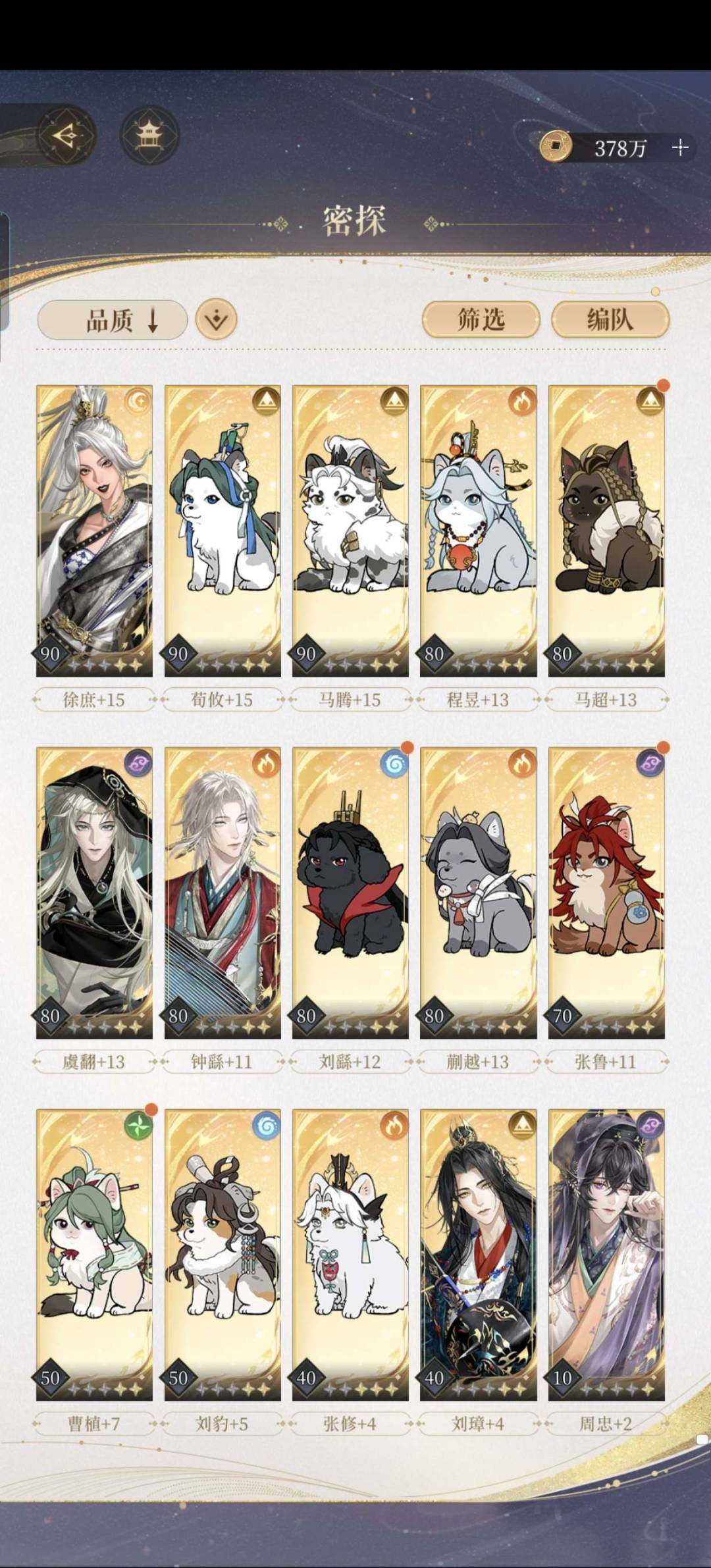Select the 马超+13 name label
The height and width of the screenshot is (1568, 711).
[x=606, y=699]
